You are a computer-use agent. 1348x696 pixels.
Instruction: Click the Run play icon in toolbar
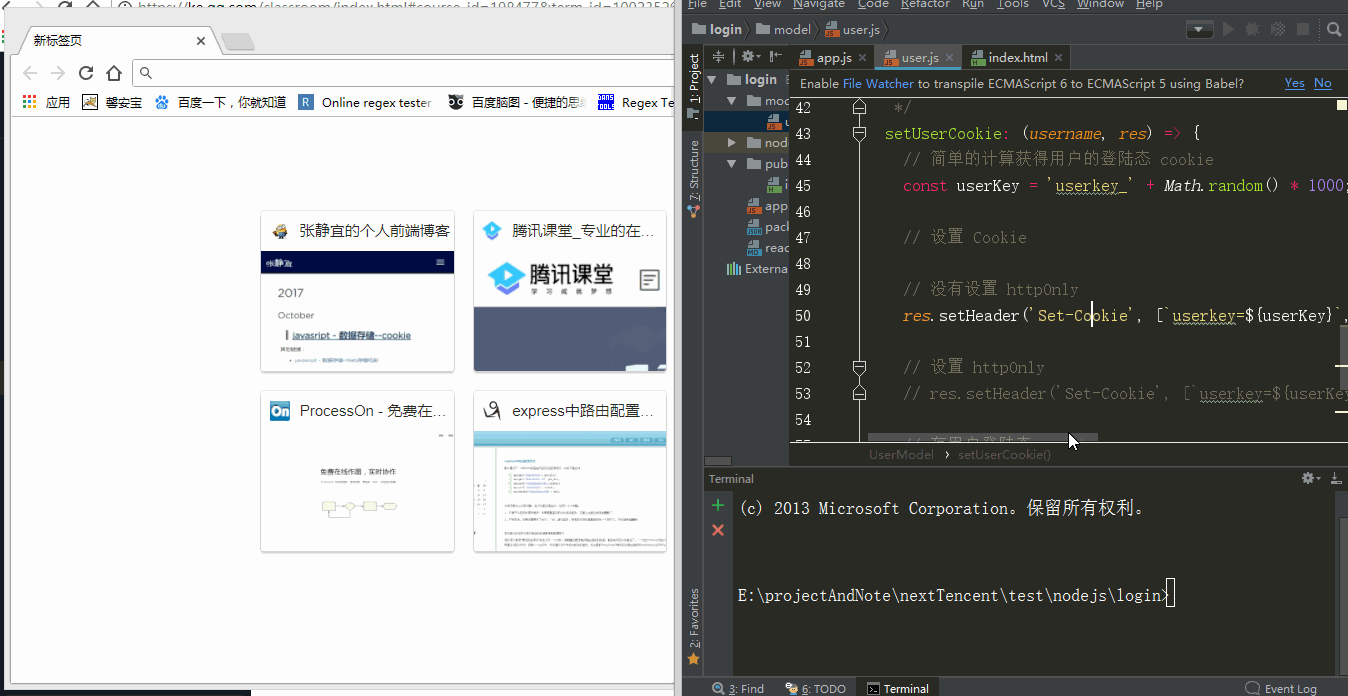(x=1228, y=30)
